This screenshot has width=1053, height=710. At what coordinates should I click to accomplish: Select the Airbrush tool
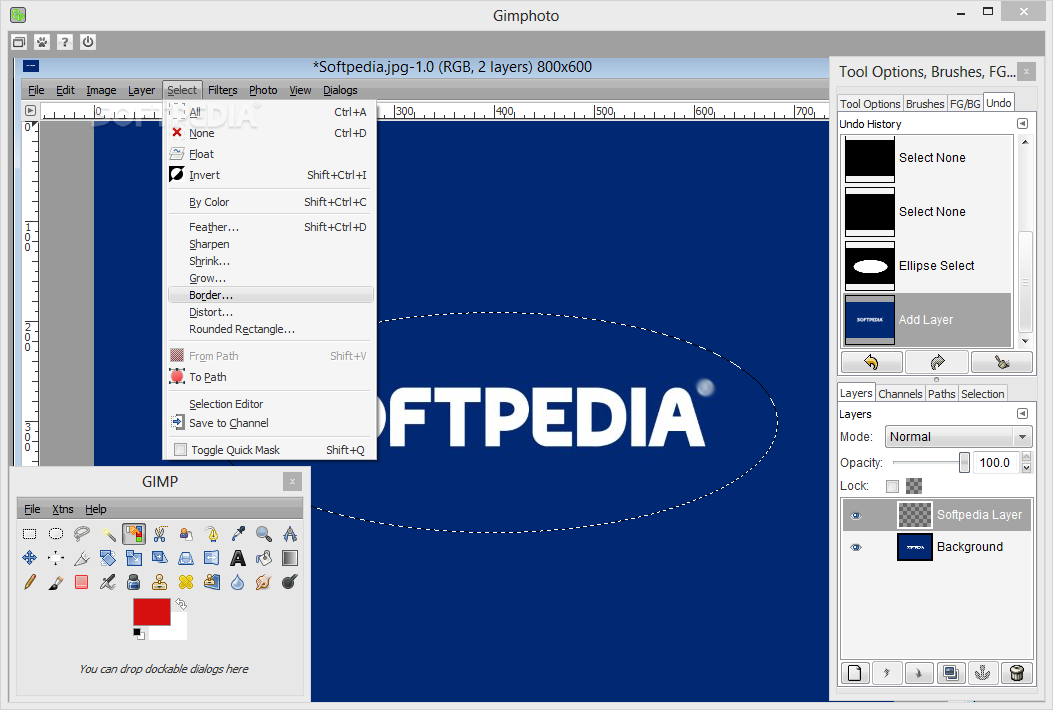click(108, 582)
